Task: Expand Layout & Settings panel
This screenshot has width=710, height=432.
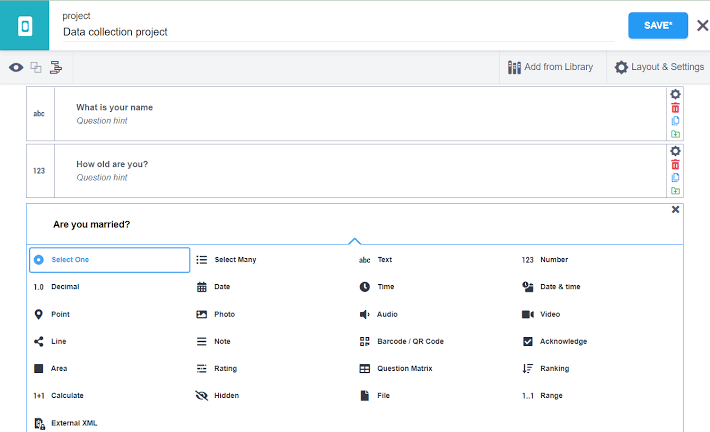Action: pyautogui.click(x=658, y=67)
